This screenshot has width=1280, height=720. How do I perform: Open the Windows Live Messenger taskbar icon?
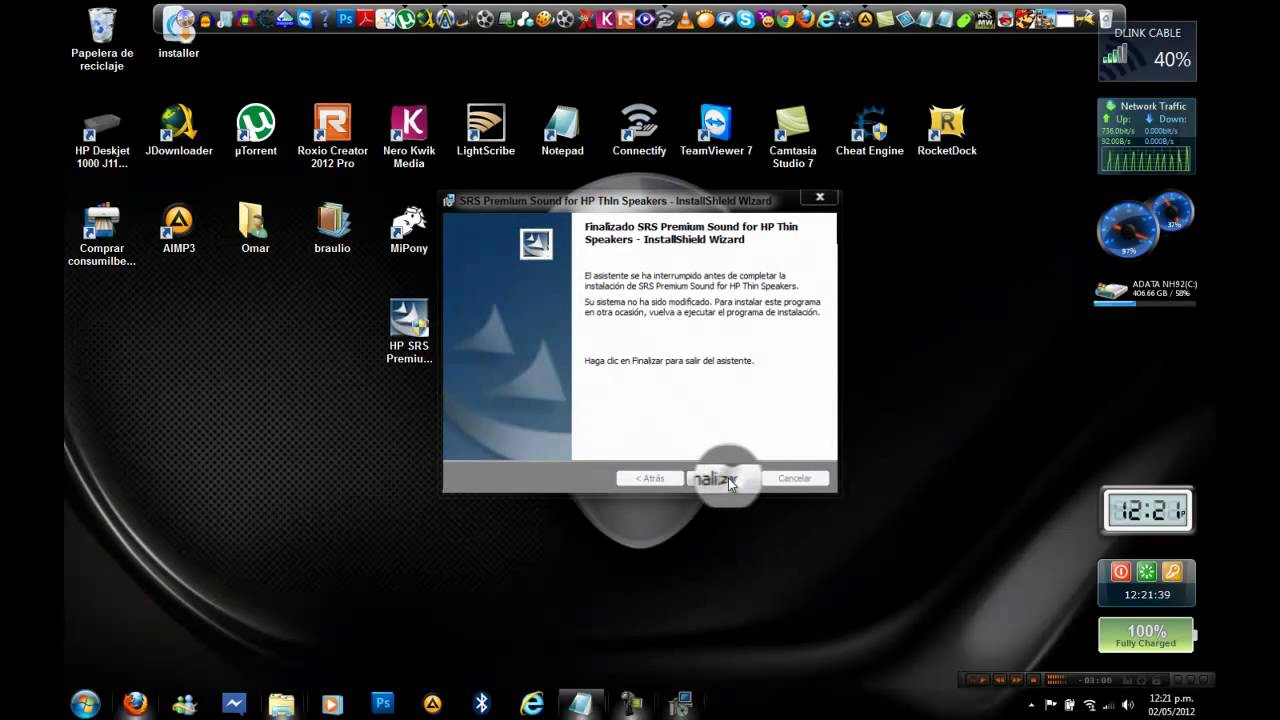185,704
